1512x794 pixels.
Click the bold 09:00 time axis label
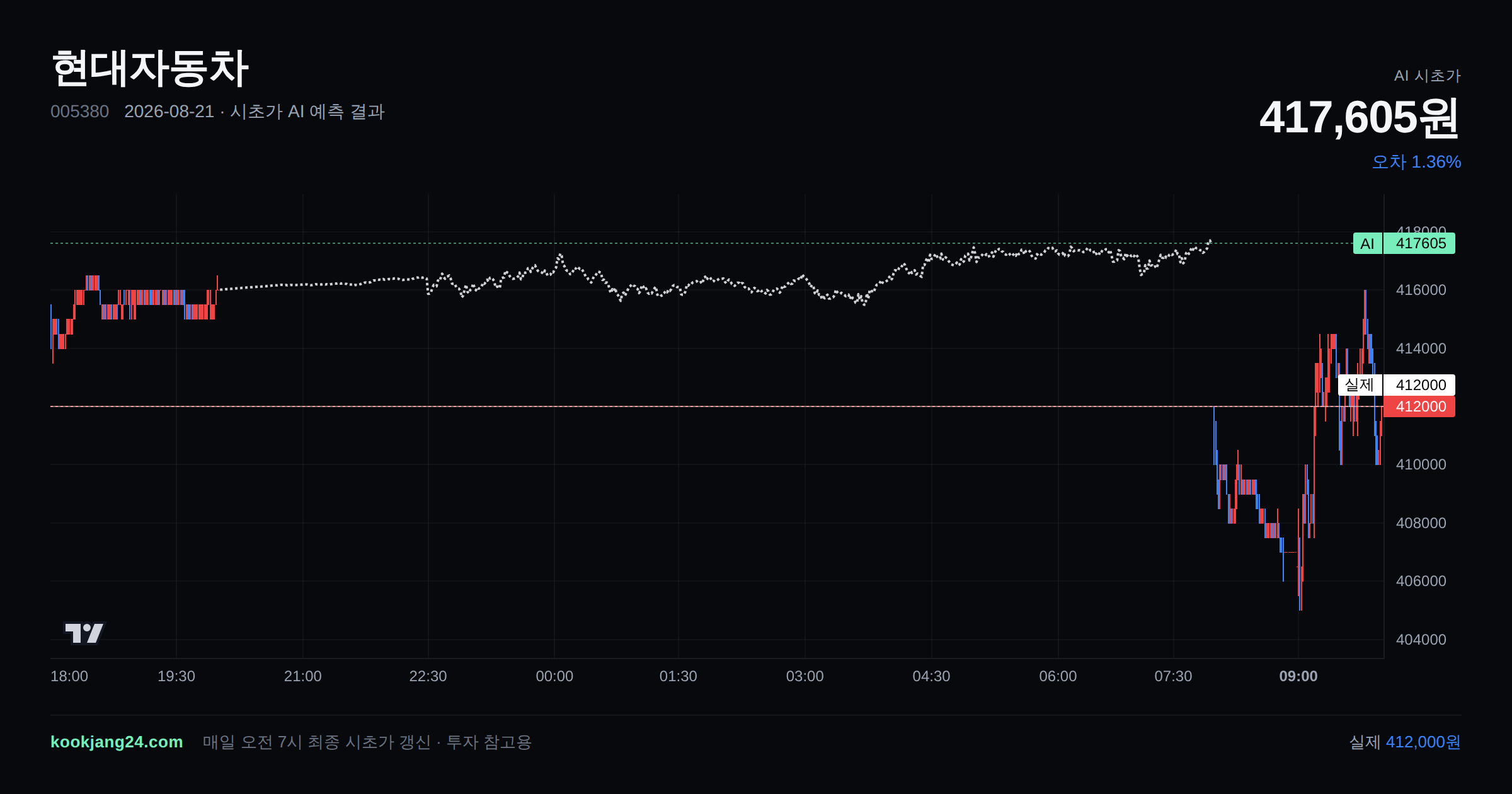(x=1298, y=676)
